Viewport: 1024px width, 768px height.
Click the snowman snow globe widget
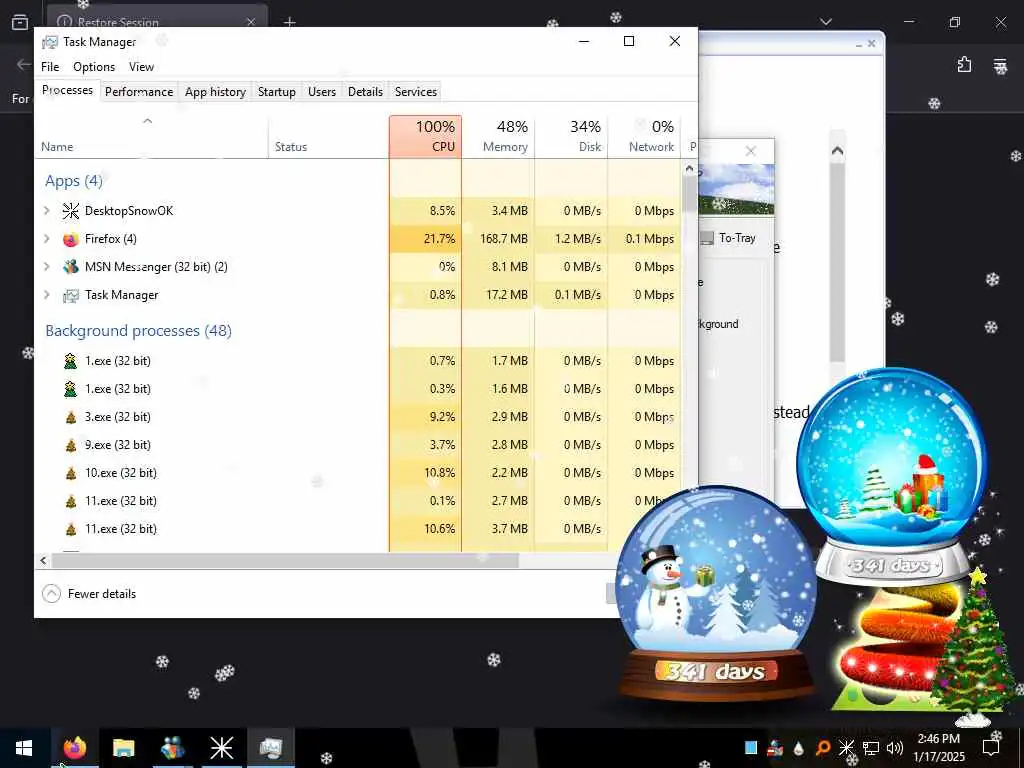(716, 594)
